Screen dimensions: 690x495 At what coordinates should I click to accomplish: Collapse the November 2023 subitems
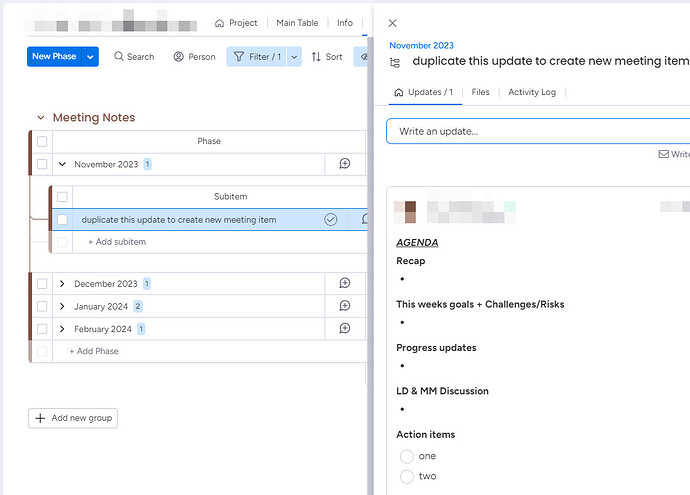click(x=62, y=164)
